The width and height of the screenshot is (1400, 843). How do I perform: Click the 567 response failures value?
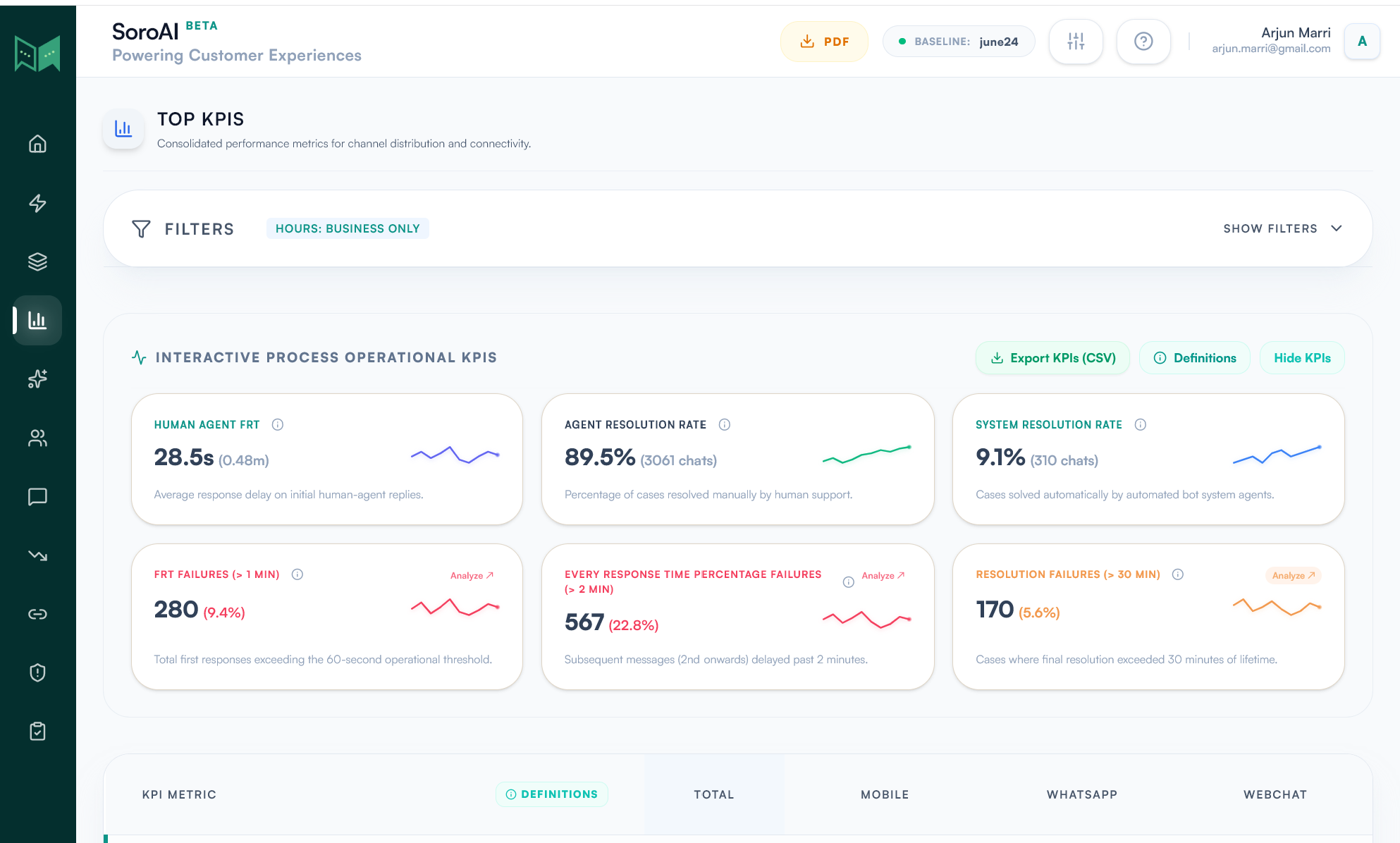pos(584,622)
